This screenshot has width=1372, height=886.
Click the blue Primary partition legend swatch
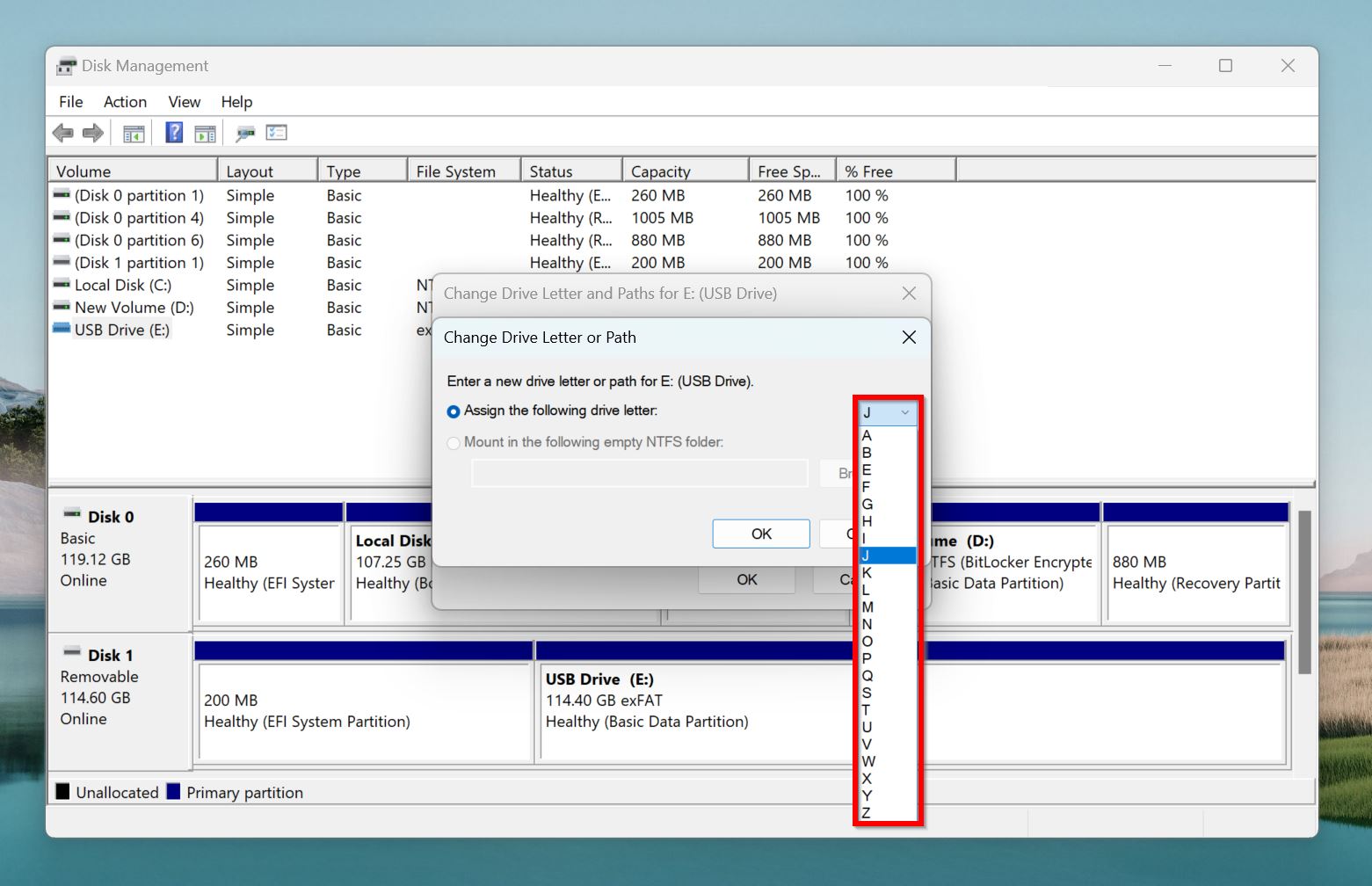[173, 791]
